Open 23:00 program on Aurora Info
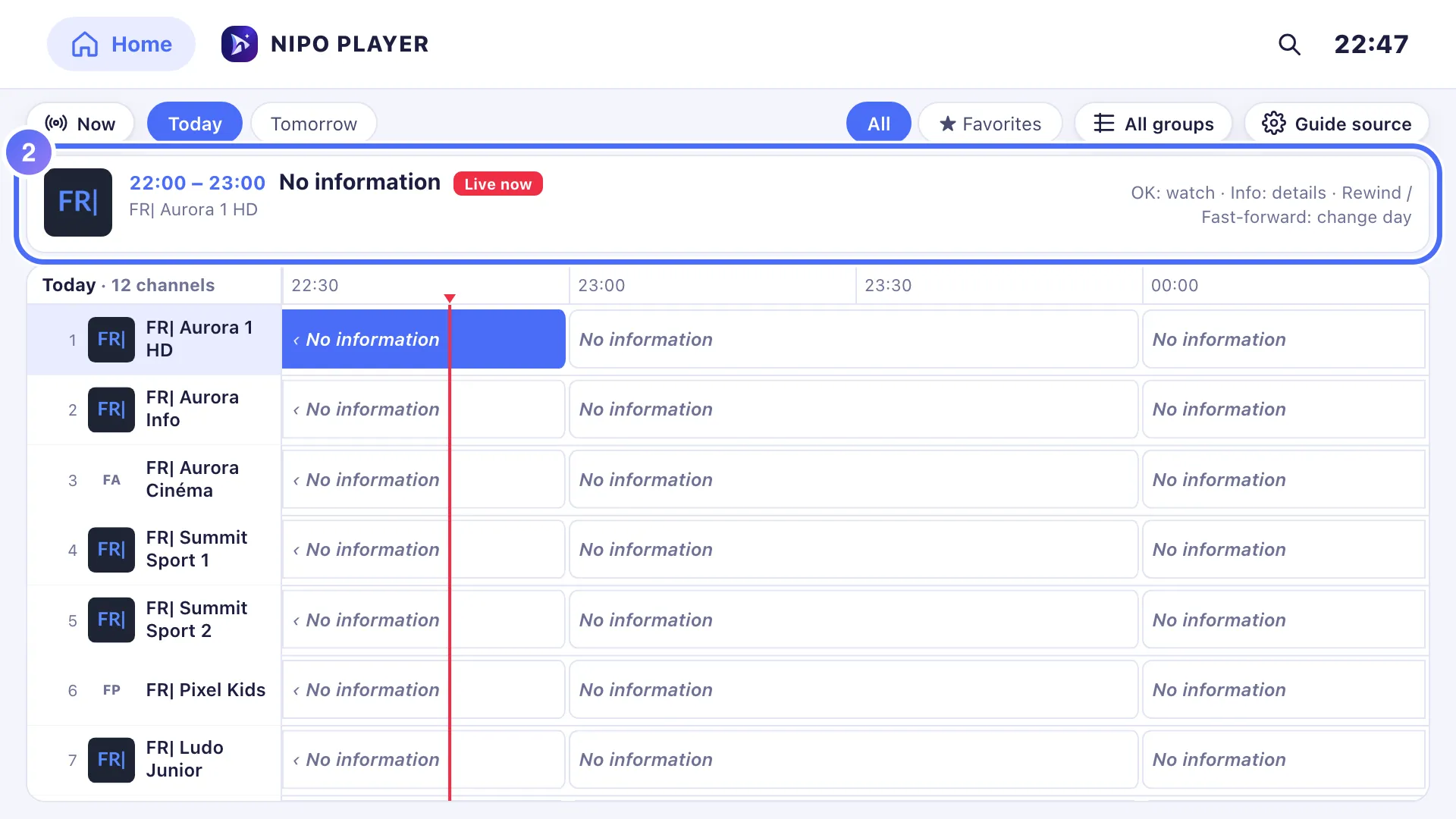1456x819 pixels. 854,409
